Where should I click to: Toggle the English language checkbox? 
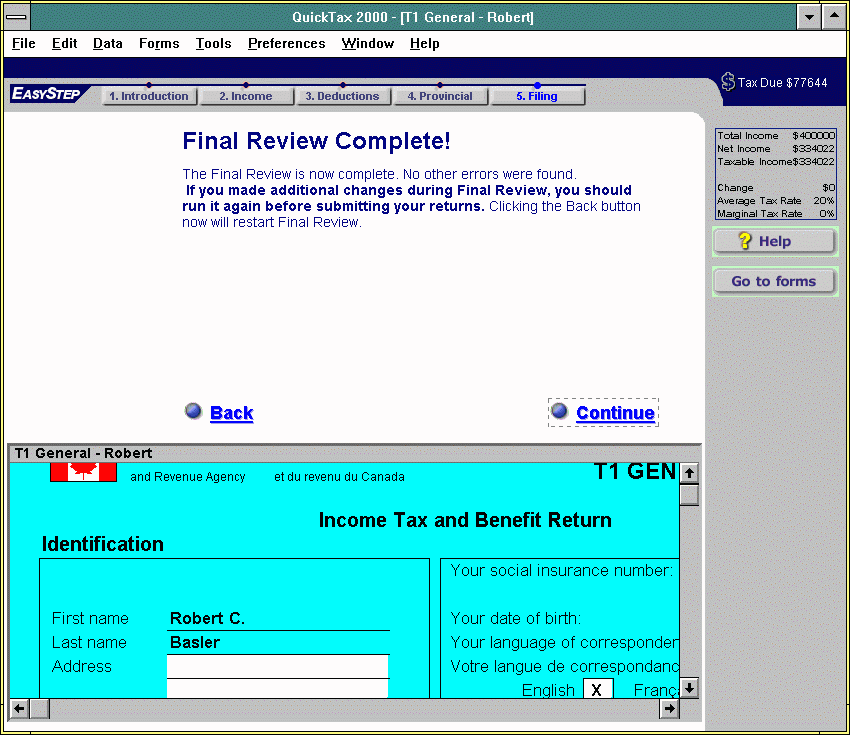tap(598, 689)
